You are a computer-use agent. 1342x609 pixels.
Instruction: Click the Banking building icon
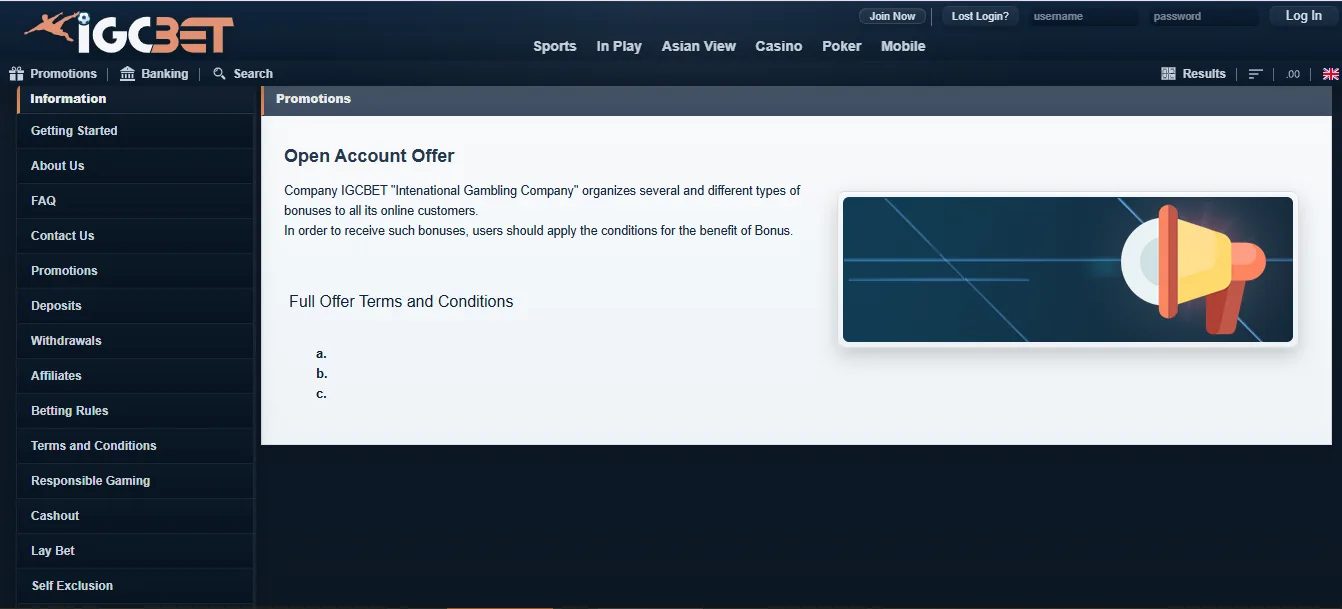pos(127,74)
